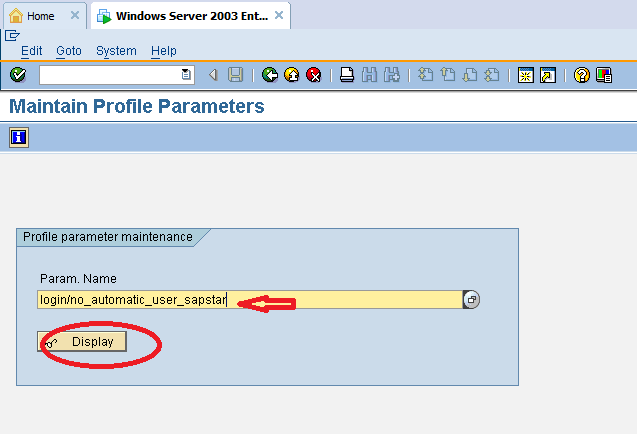Click the Customize Local Layout icon

click(x=604, y=75)
